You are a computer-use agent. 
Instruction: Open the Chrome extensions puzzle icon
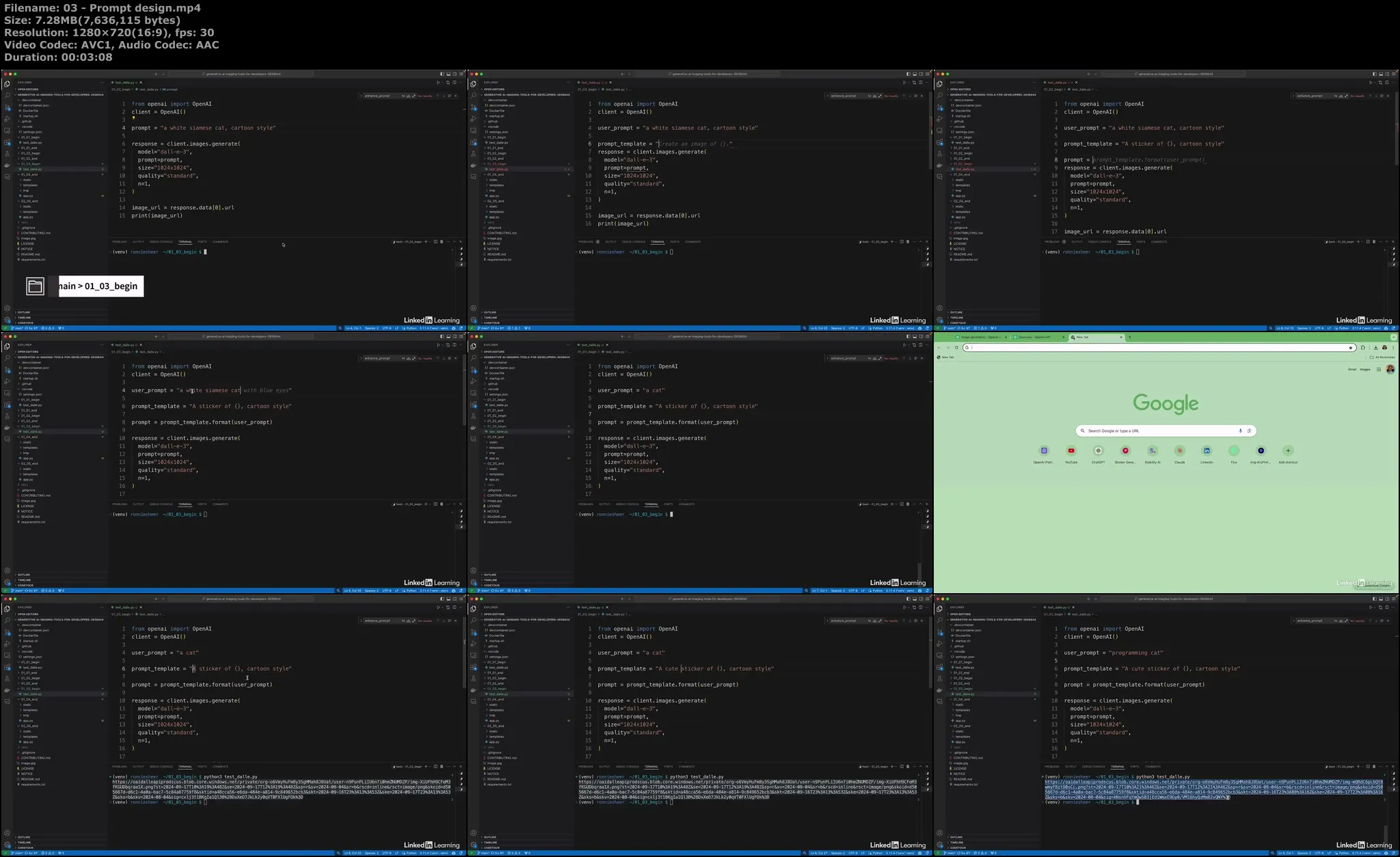pyautogui.click(x=1362, y=348)
